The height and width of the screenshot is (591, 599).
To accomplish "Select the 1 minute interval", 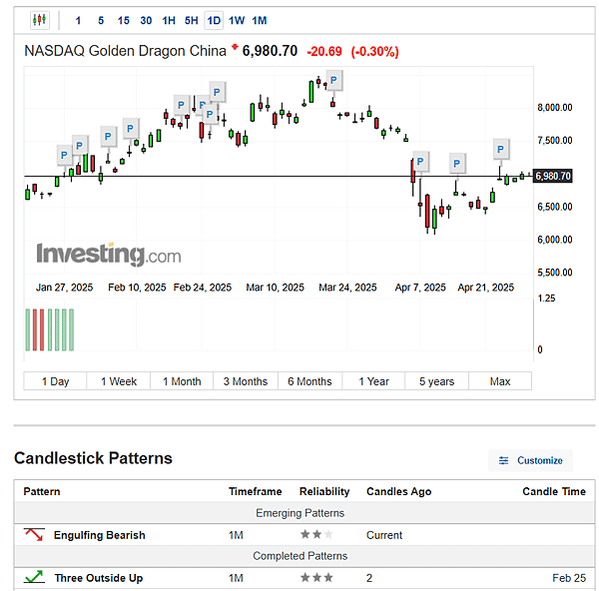I will coord(78,20).
